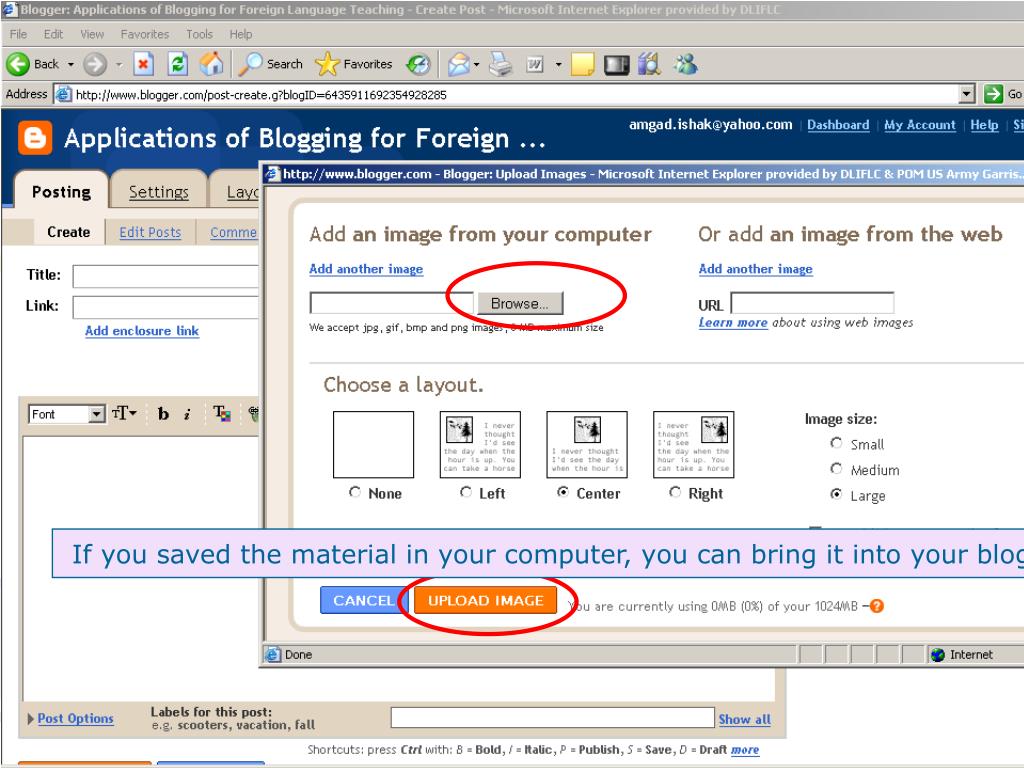
Task: Click the Mail envelope icon
Action: pyautogui.click(x=458, y=64)
